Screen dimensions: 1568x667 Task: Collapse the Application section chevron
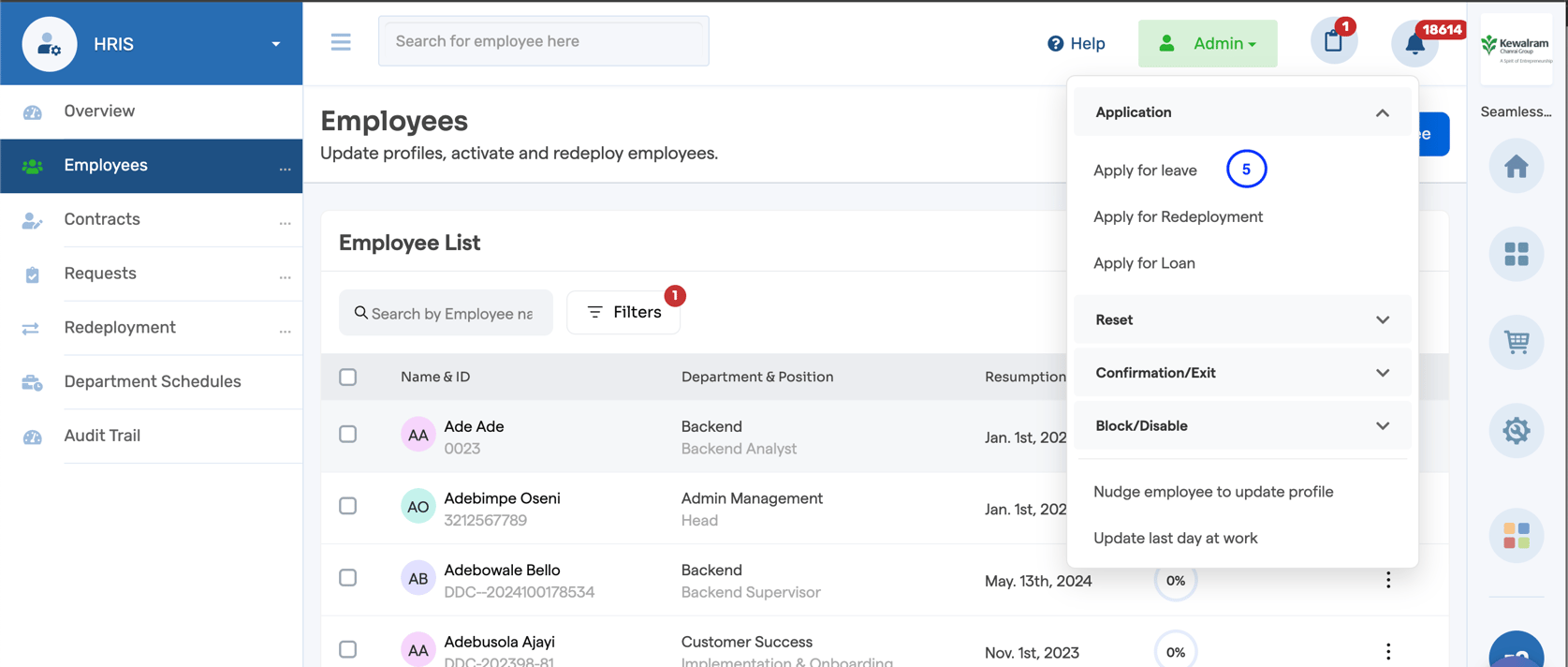click(1382, 112)
